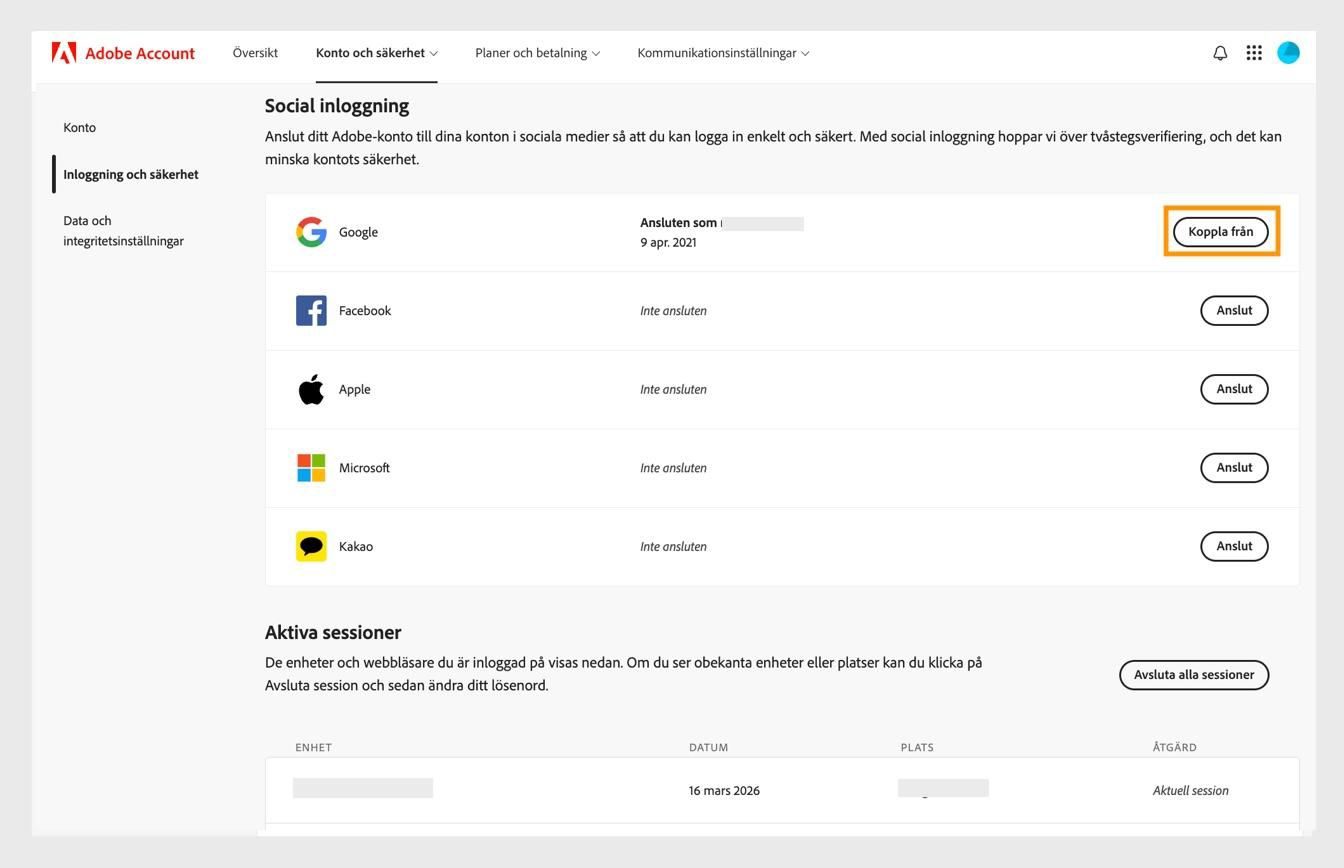Click the Microsoft icon
Screen dimensions: 1344x868
[311, 467]
